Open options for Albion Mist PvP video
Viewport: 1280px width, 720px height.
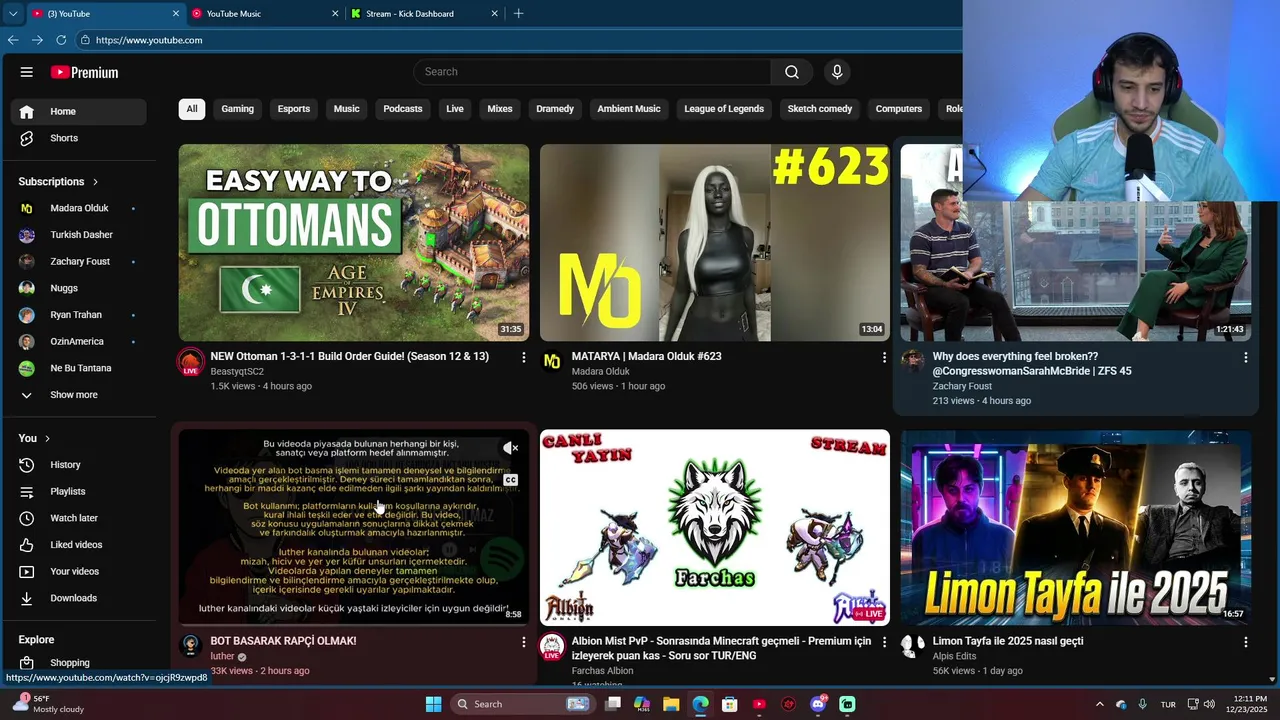[884, 642]
